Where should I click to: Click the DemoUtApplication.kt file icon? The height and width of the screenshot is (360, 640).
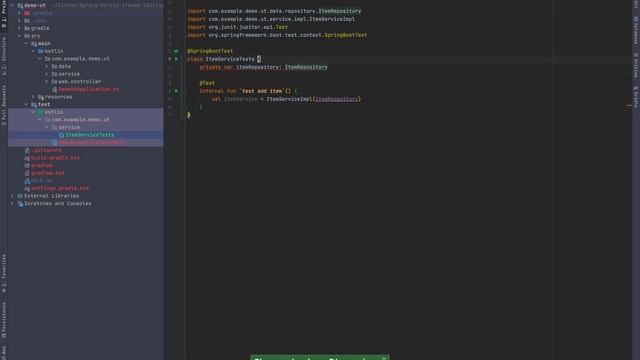coord(54,89)
